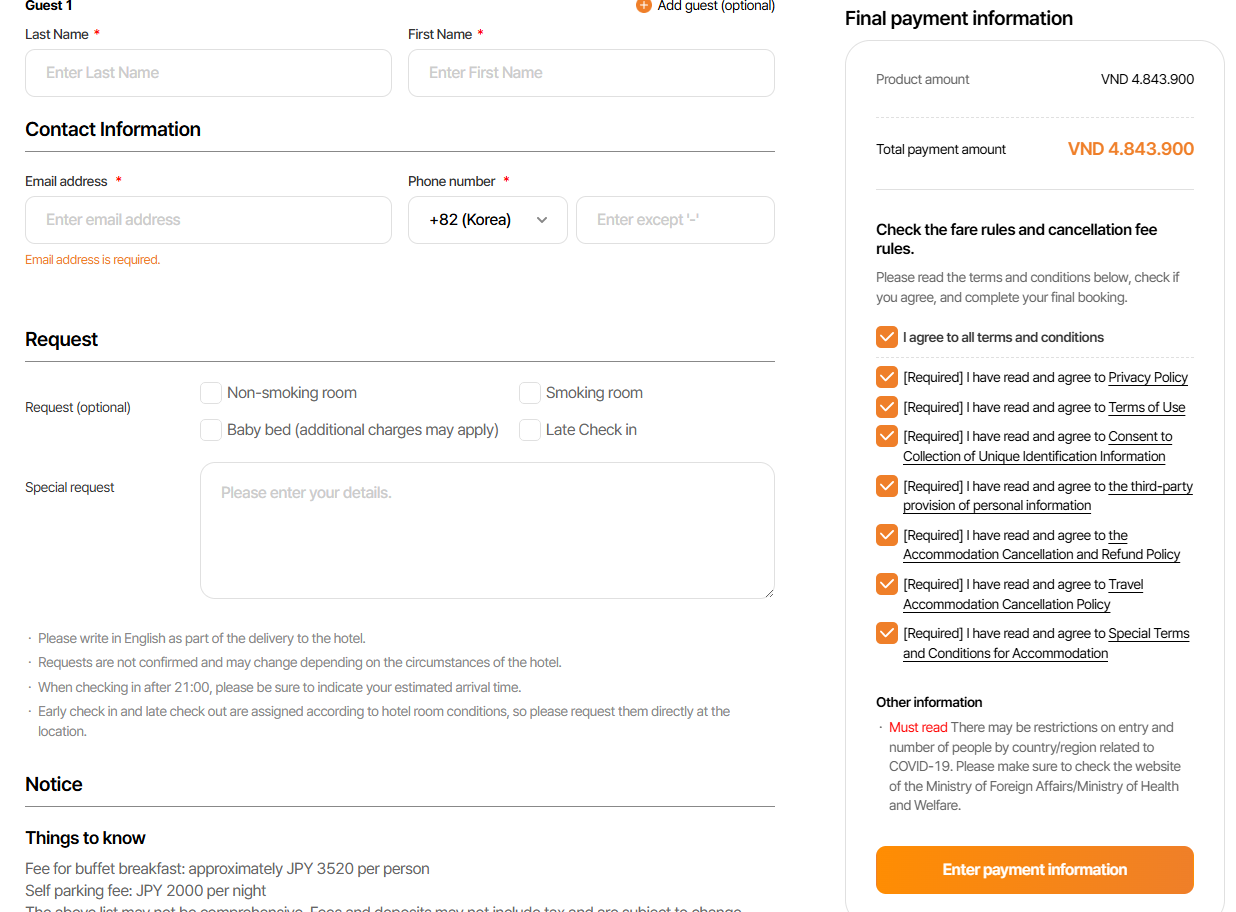Uncheck I agree to all terms
Viewport: 1236px width, 912px height.
coord(887,337)
